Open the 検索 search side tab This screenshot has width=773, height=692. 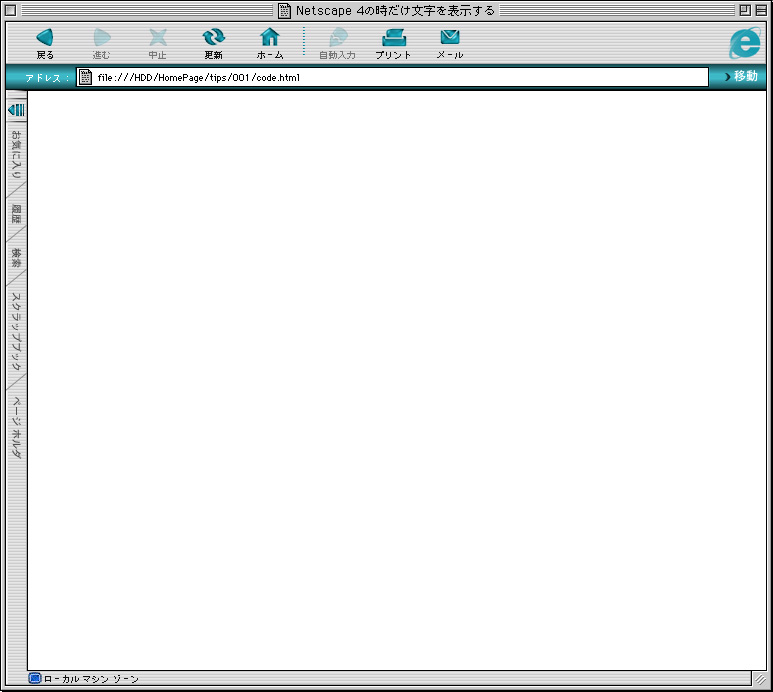coord(16,258)
